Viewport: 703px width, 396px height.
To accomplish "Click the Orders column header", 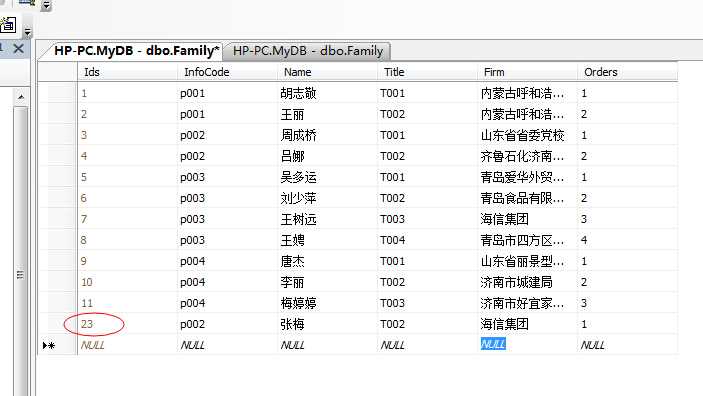I will pyautogui.click(x=627, y=72).
